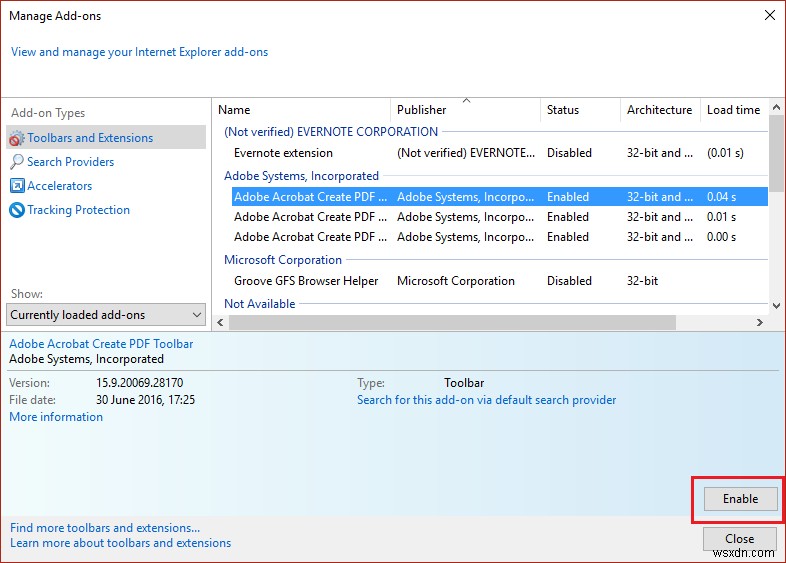This screenshot has width=786, height=563.
Task: Click the vertical scrollbar down arrow
Action: click(776, 305)
